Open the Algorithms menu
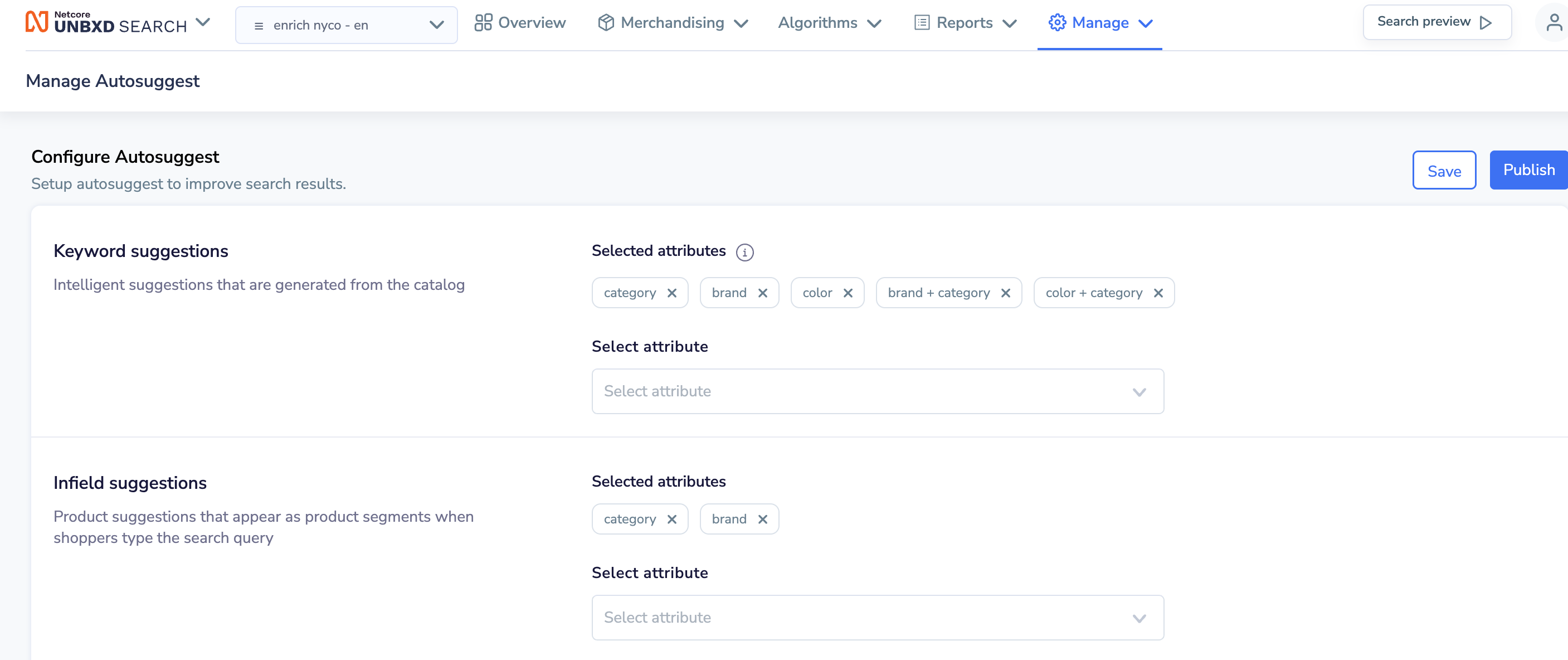The width and height of the screenshot is (1568, 660). [830, 23]
